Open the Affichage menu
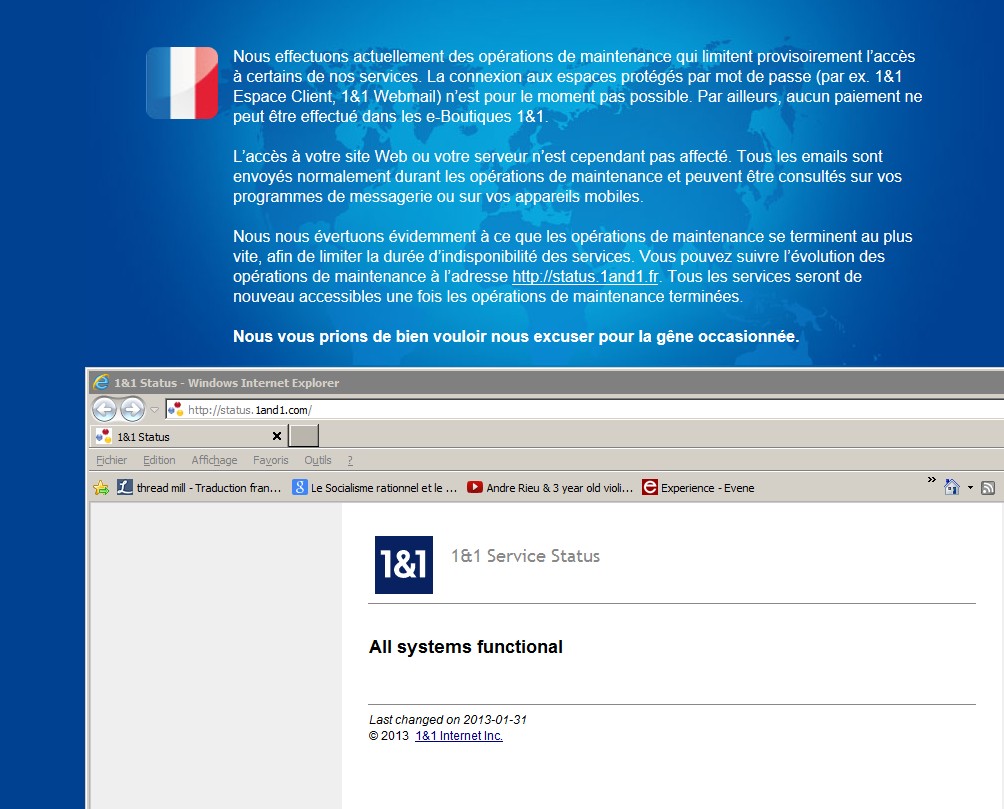The image size is (1004, 809). pyautogui.click(x=214, y=460)
